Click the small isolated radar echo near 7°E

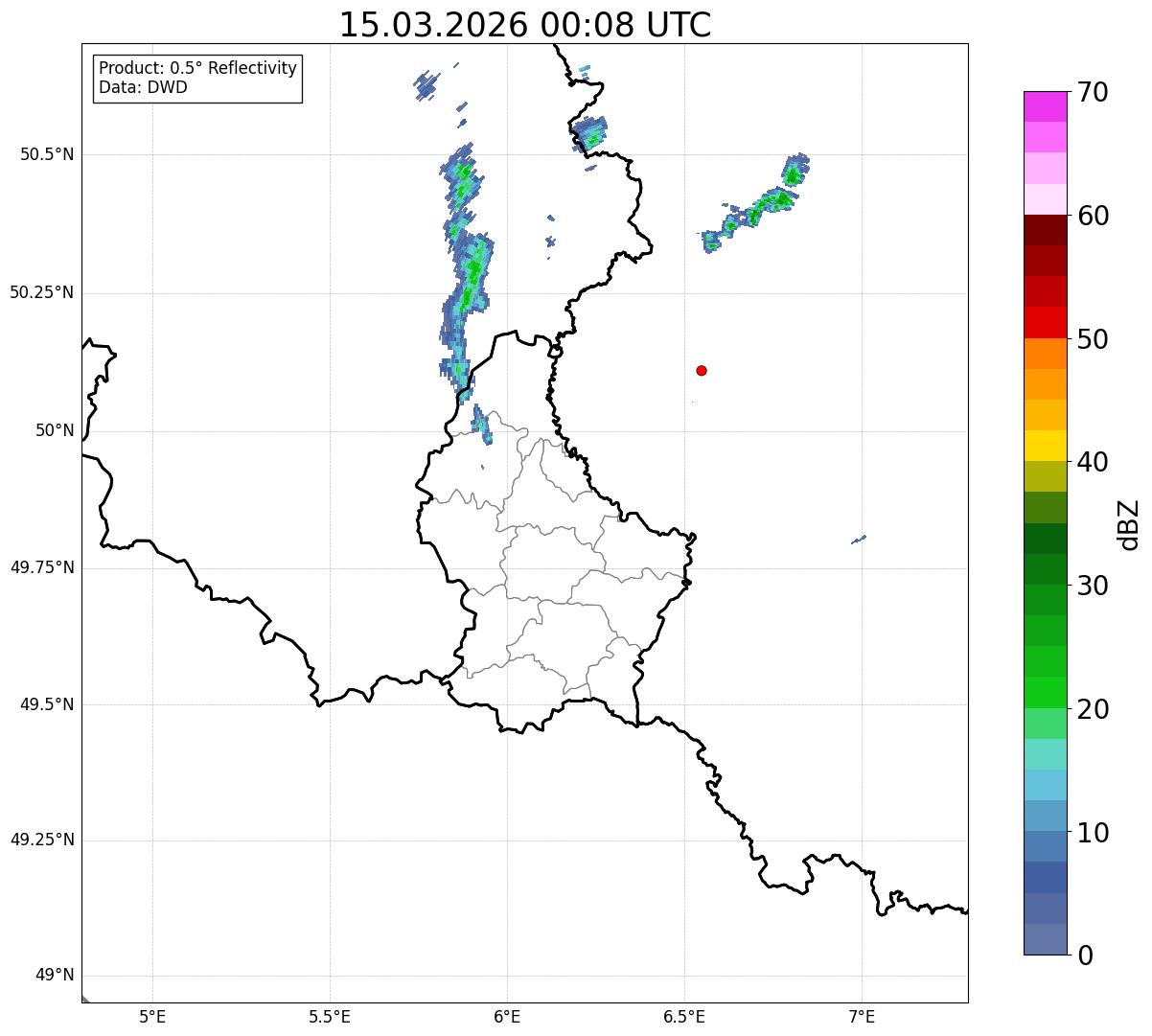click(x=859, y=540)
